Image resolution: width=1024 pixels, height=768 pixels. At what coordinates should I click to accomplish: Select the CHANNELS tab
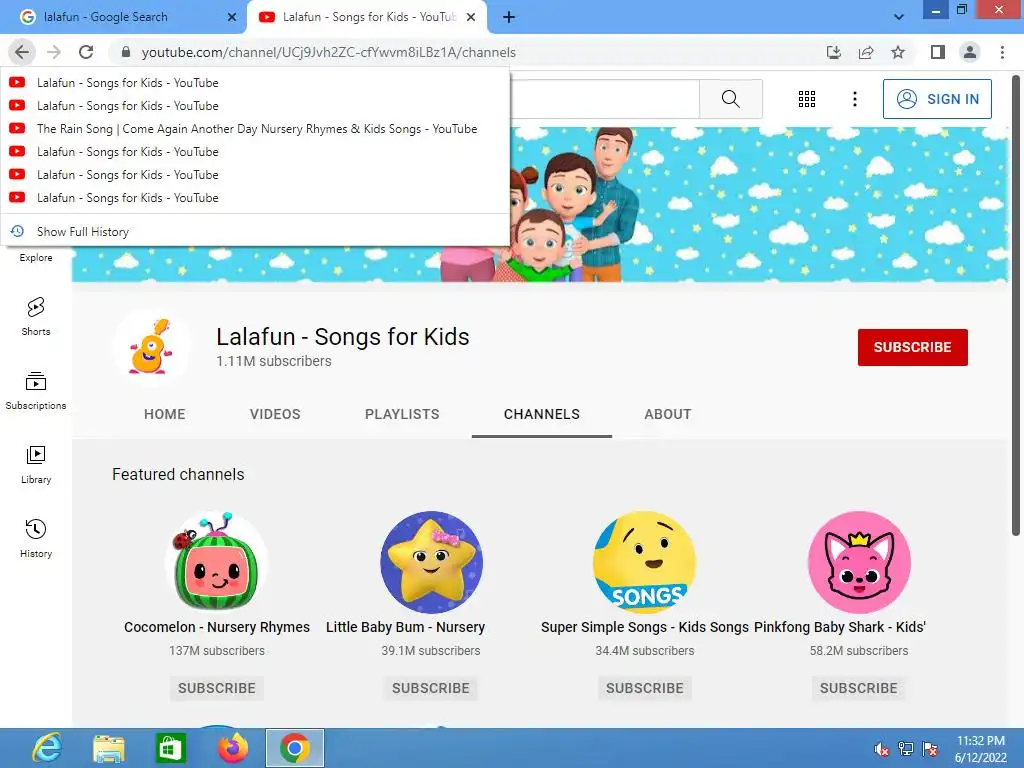coord(542,414)
